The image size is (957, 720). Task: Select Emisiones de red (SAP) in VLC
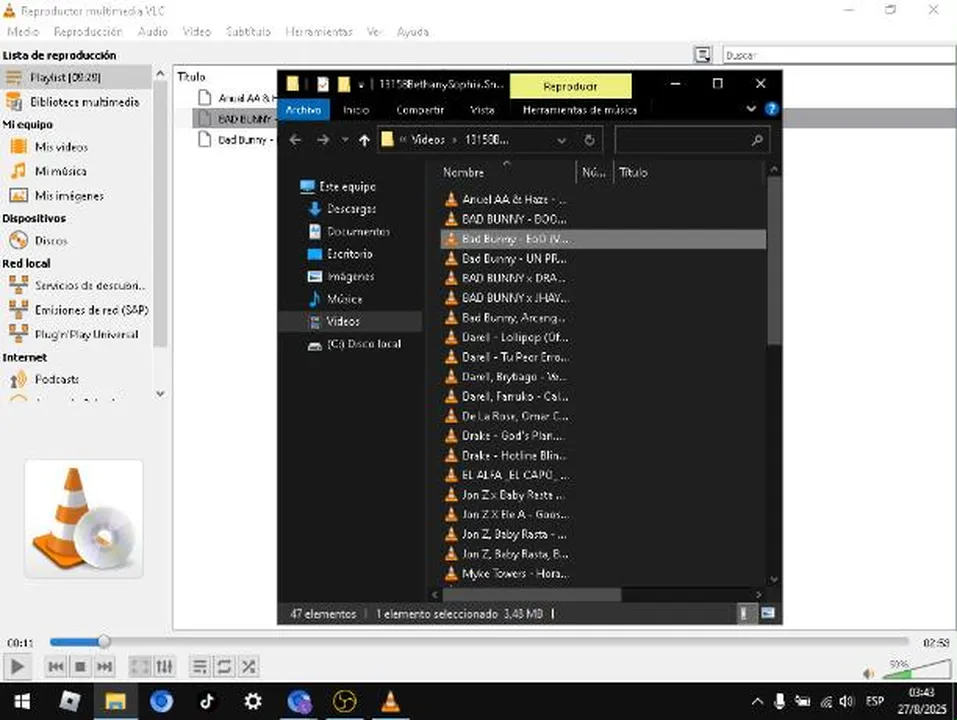(x=92, y=310)
